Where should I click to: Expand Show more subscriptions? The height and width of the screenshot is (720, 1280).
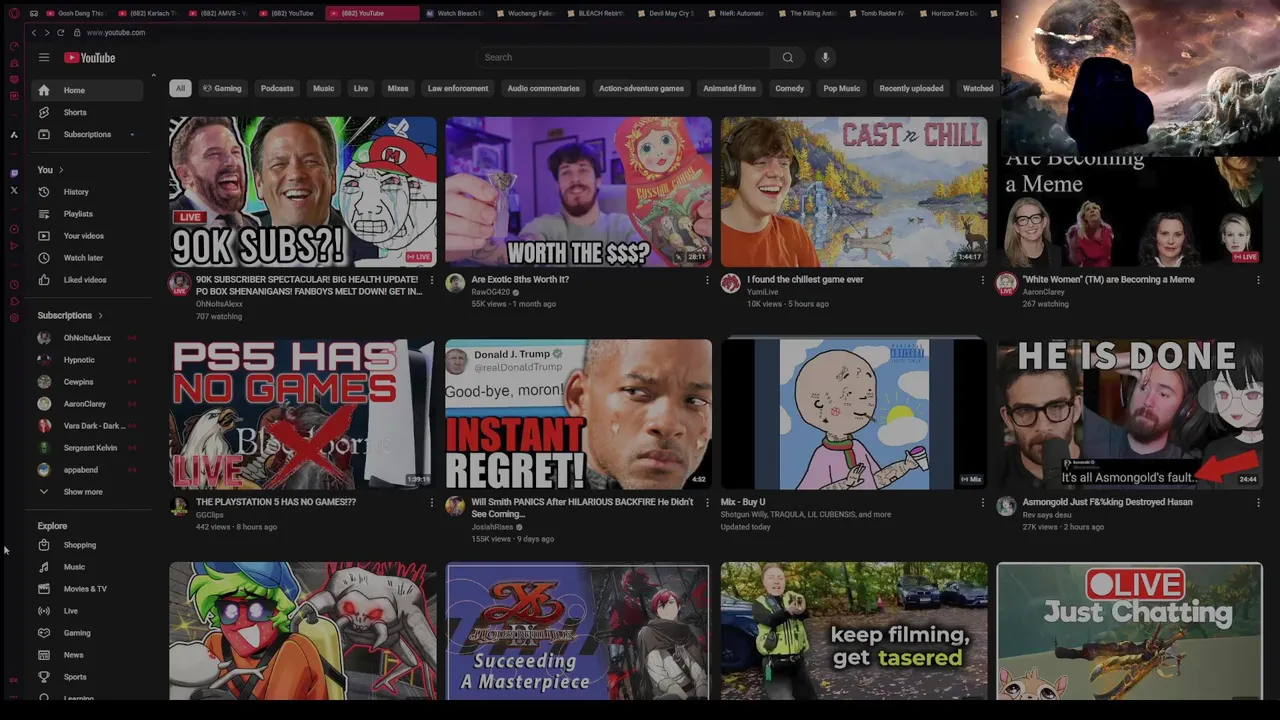(86, 492)
